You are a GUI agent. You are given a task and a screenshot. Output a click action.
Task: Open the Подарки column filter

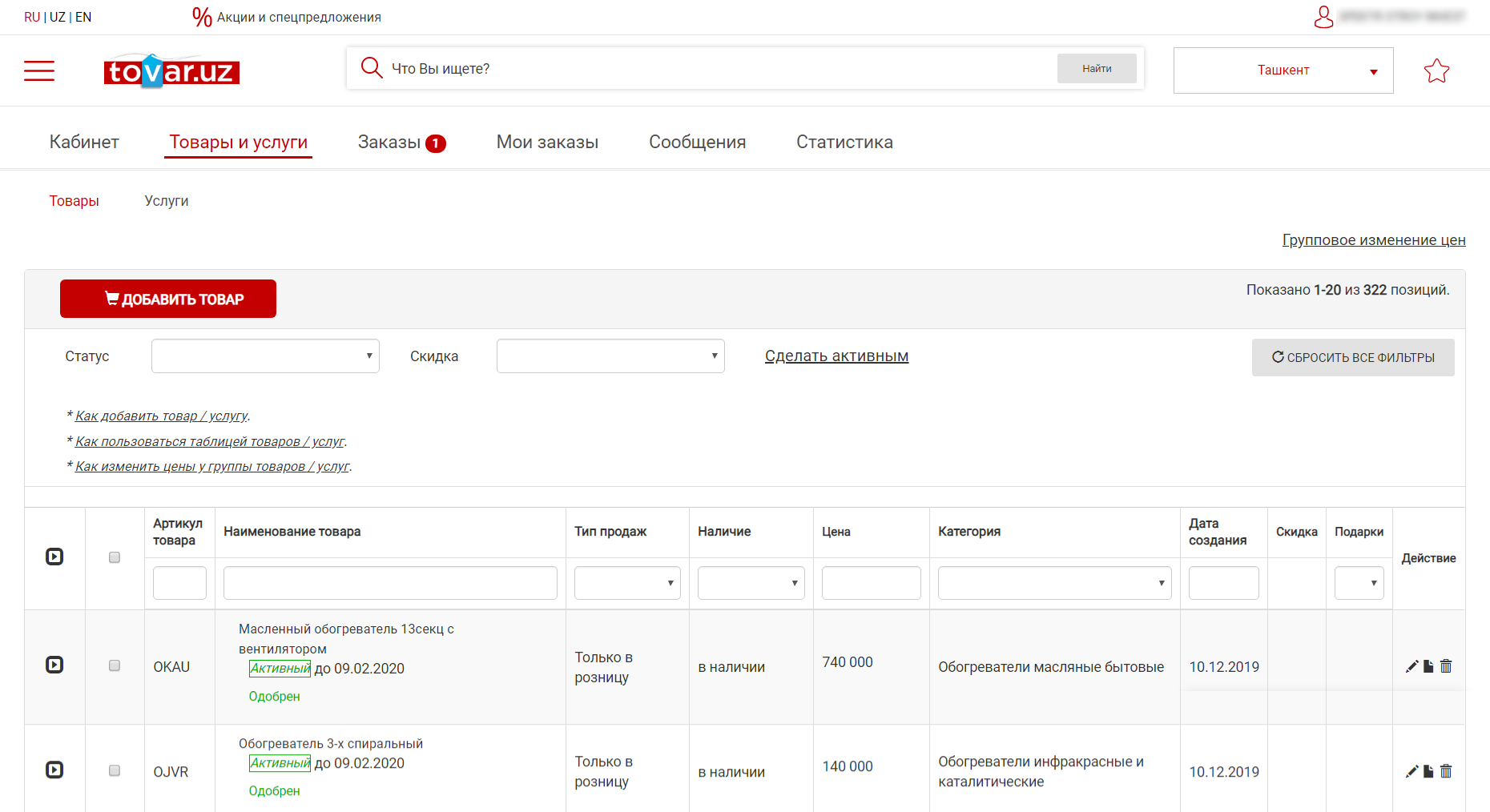tap(1359, 583)
